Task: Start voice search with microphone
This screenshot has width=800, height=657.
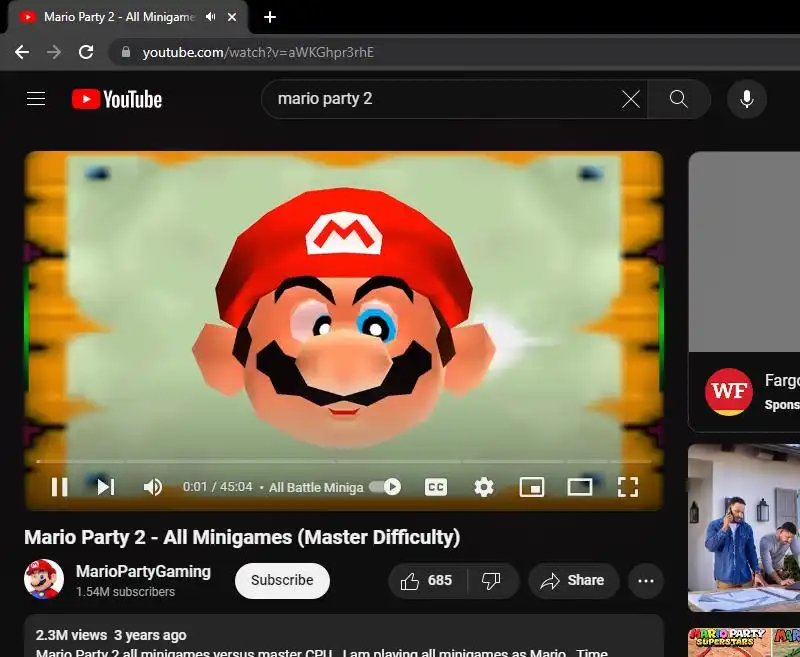Action: [x=747, y=99]
